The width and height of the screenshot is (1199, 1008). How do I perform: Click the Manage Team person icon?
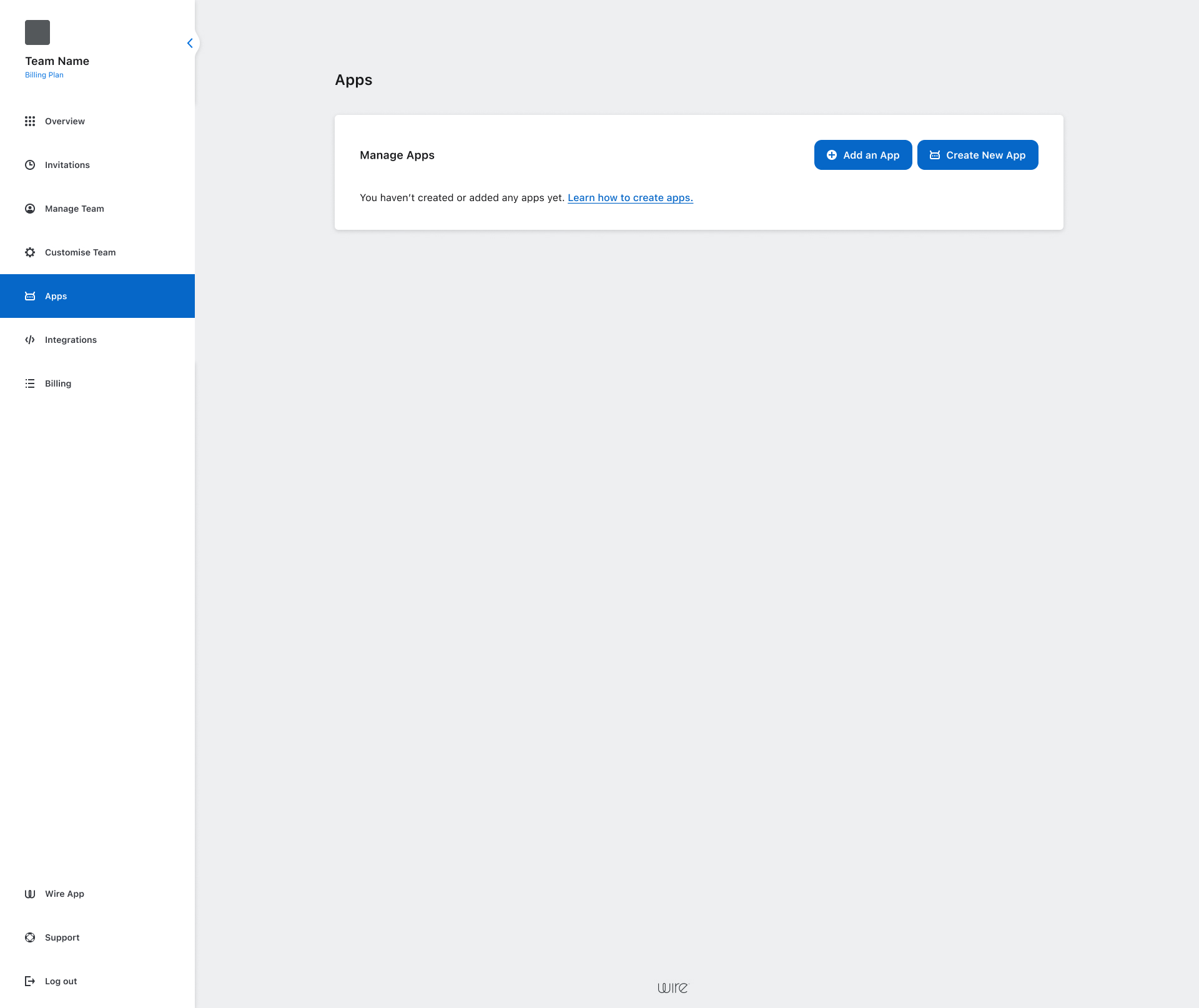point(30,209)
